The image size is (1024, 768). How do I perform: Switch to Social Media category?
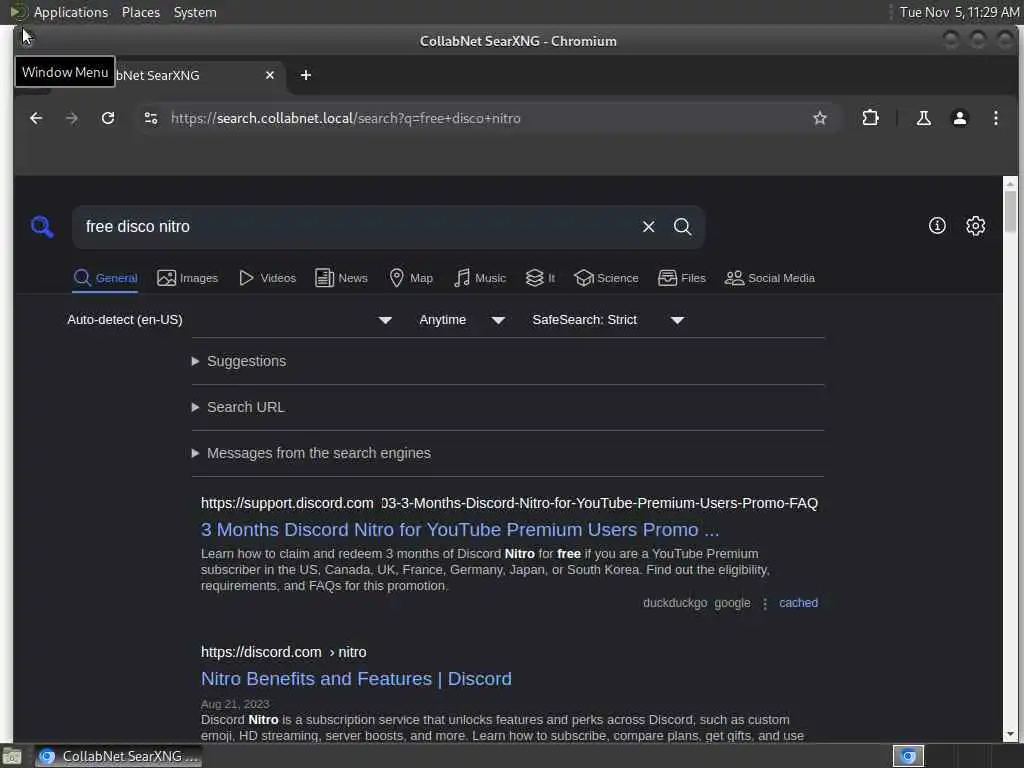[x=770, y=278]
